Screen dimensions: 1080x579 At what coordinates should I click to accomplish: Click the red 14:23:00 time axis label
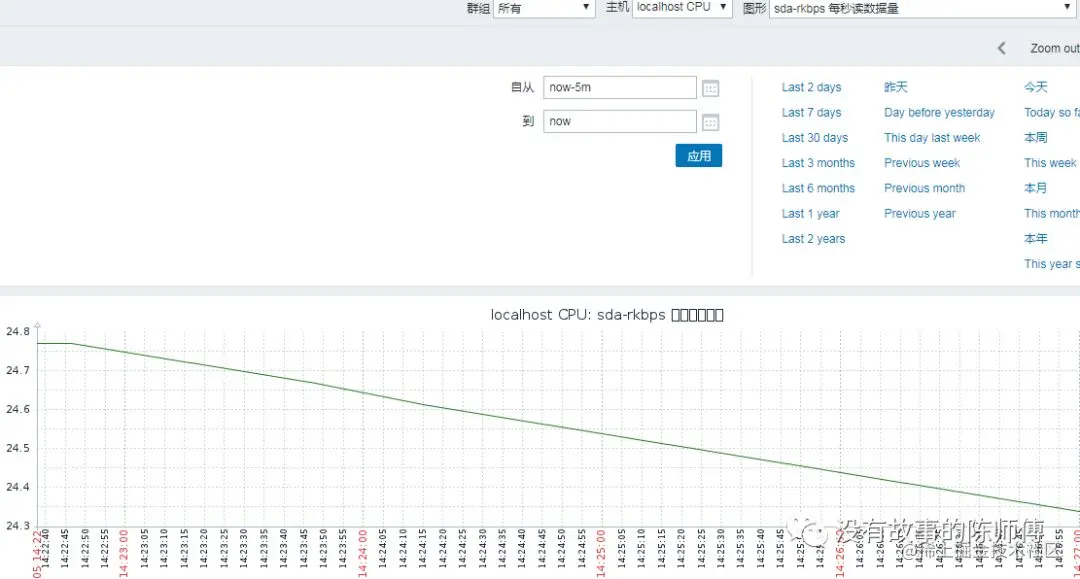(x=123, y=554)
